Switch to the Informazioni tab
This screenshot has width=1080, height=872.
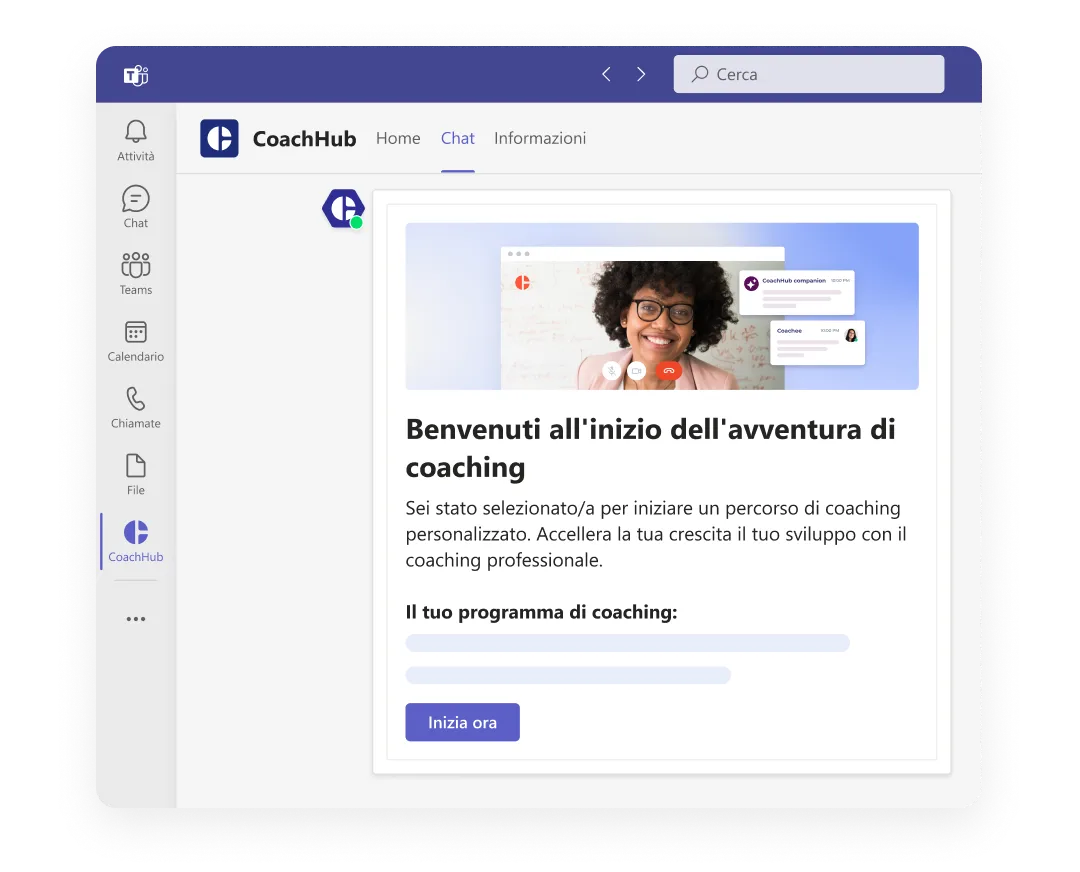[x=540, y=138]
